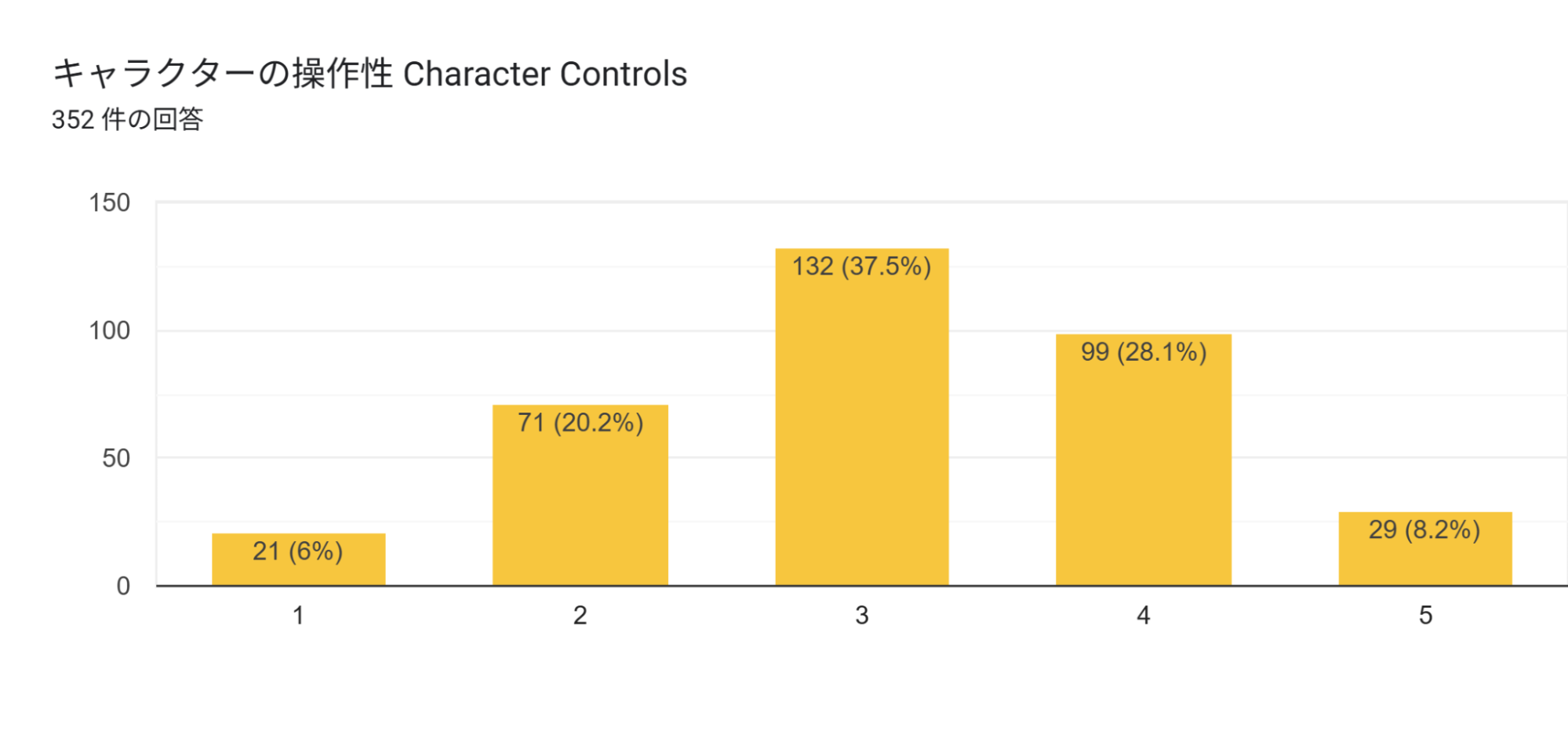Image resolution: width=1568 pixels, height=746 pixels.
Task: Click the y-axis value '150'
Action: 109,203
